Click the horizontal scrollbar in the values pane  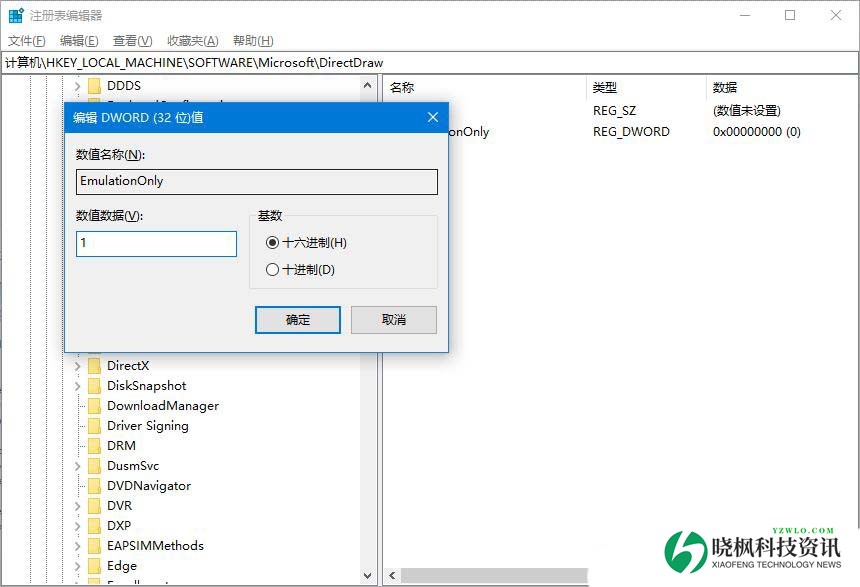[500, 576]
